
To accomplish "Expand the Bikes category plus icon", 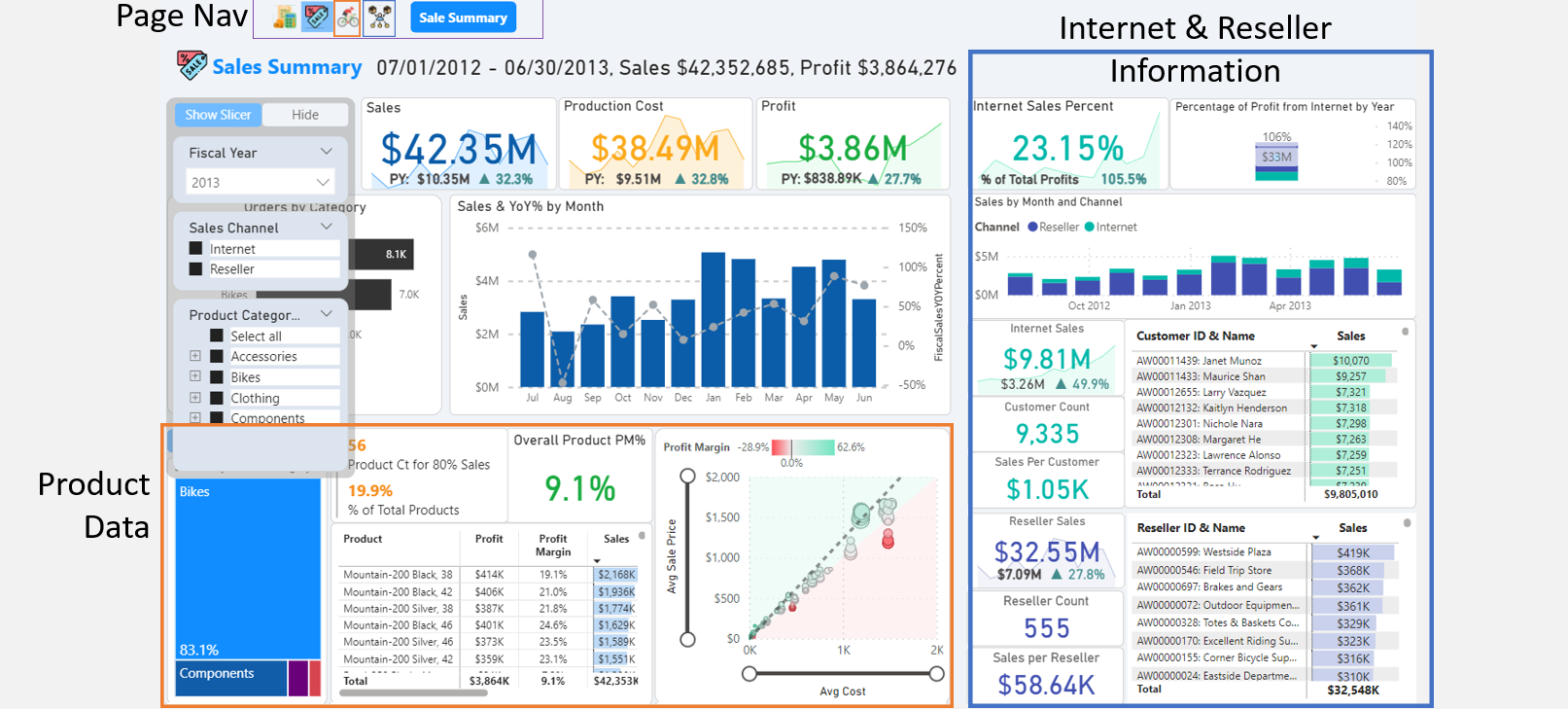I will click(195, 376).
